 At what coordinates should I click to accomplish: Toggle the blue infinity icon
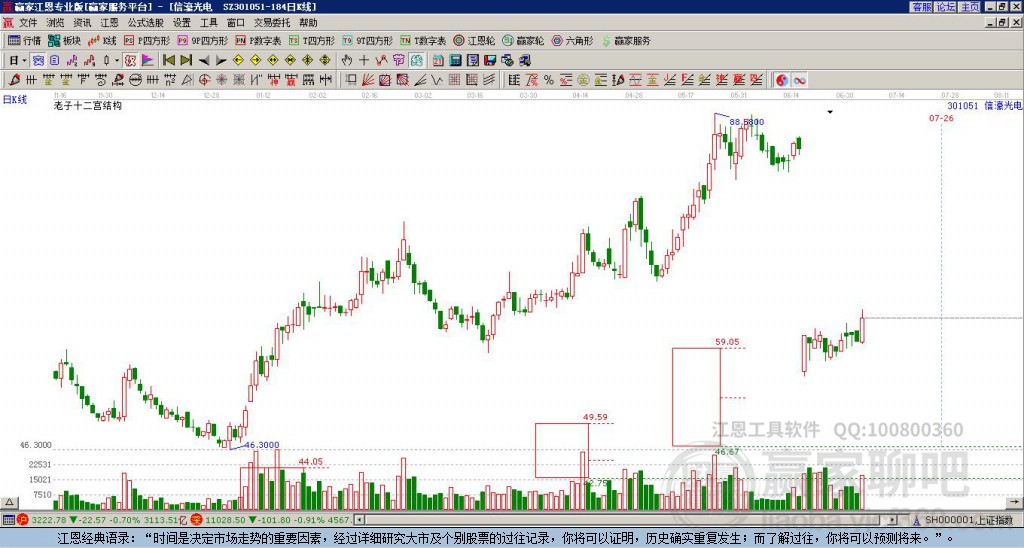point(799,80)
